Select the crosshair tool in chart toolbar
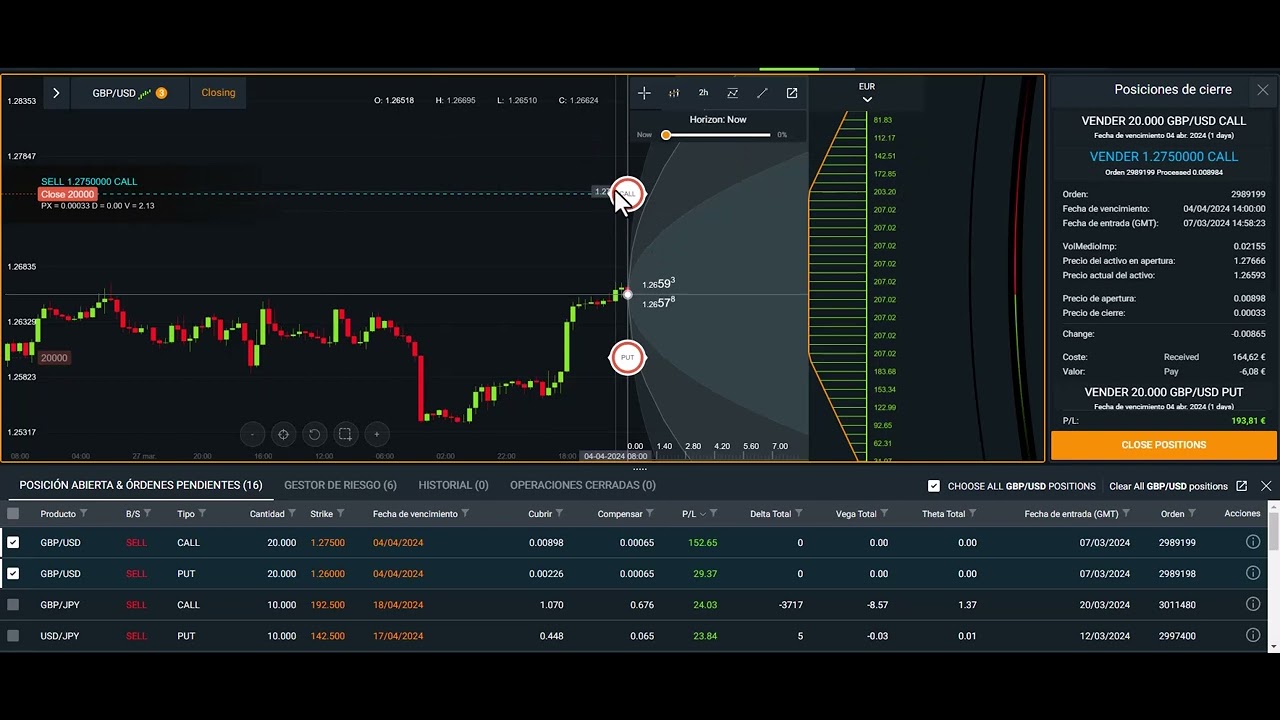 [x=644, y=93]
